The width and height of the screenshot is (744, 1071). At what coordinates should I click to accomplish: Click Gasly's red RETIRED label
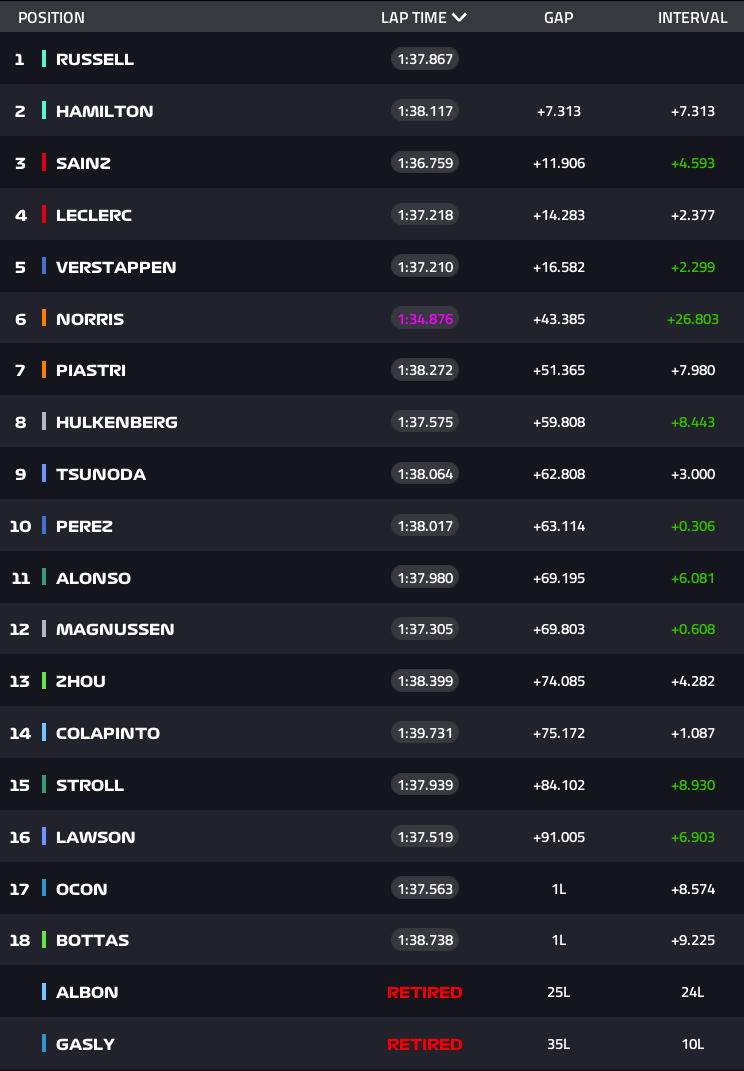click(425, 1044)
